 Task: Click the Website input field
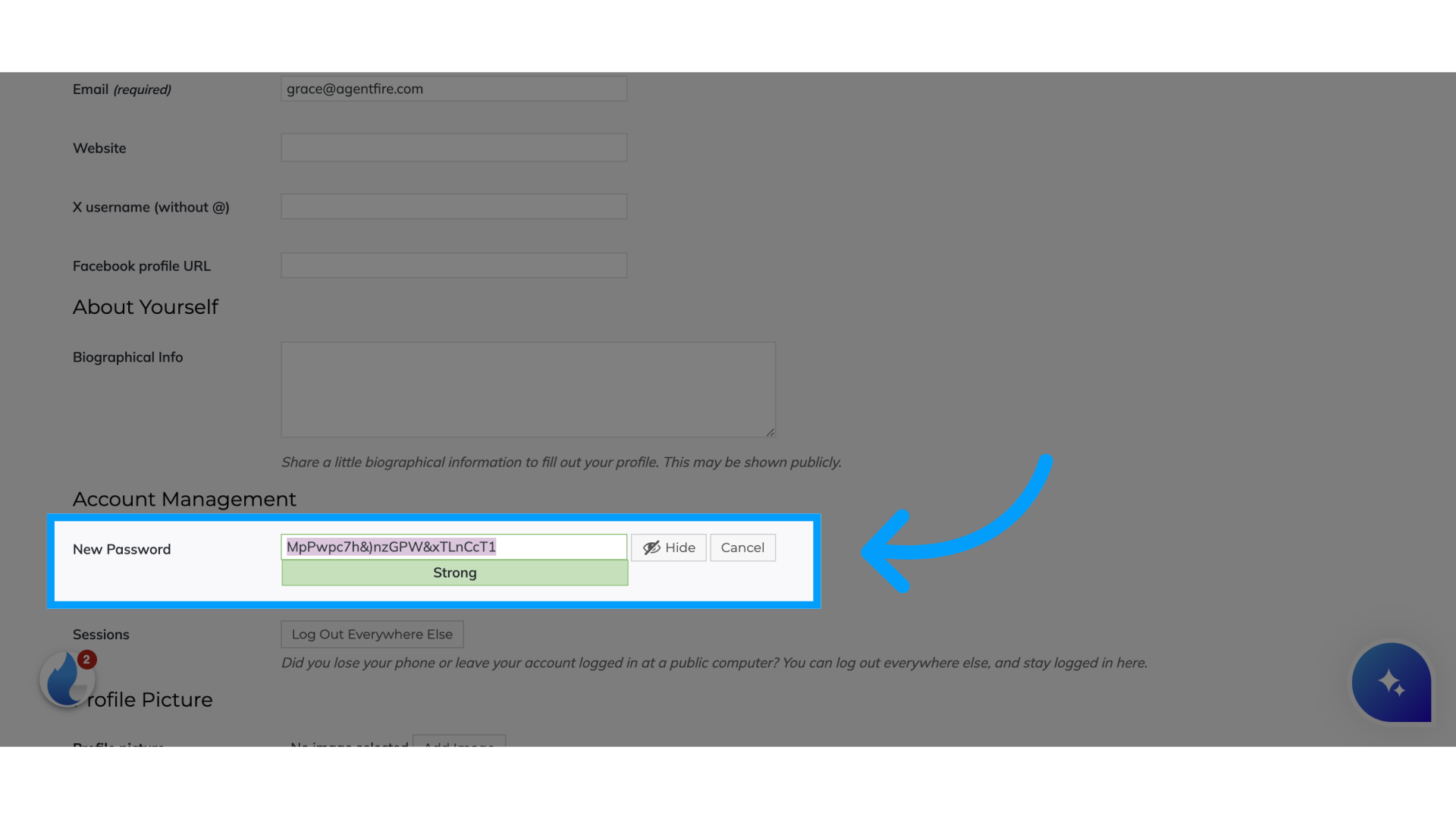[x=454, y=147]
